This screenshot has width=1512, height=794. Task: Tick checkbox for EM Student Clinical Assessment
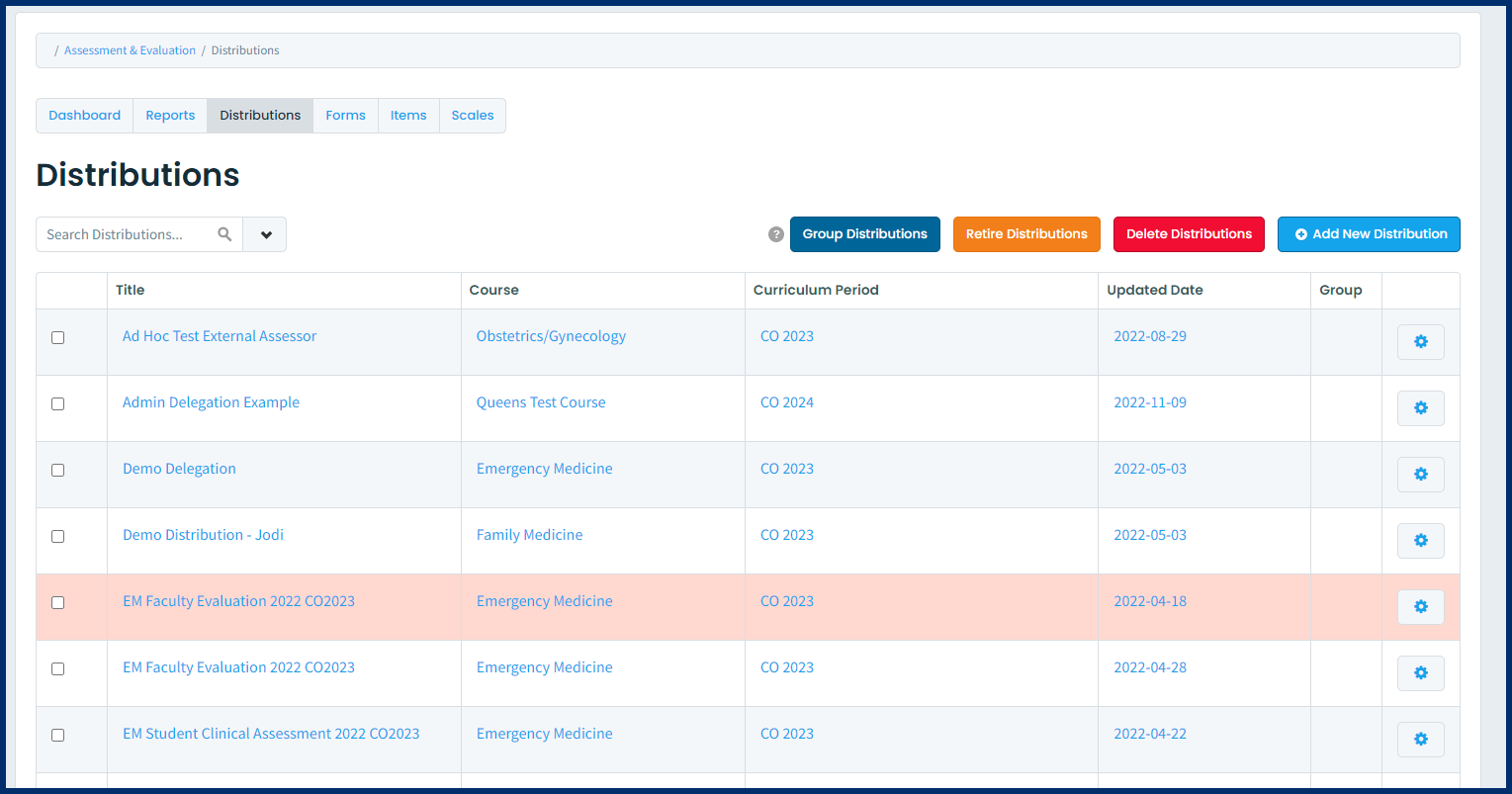tap(57, 735)
